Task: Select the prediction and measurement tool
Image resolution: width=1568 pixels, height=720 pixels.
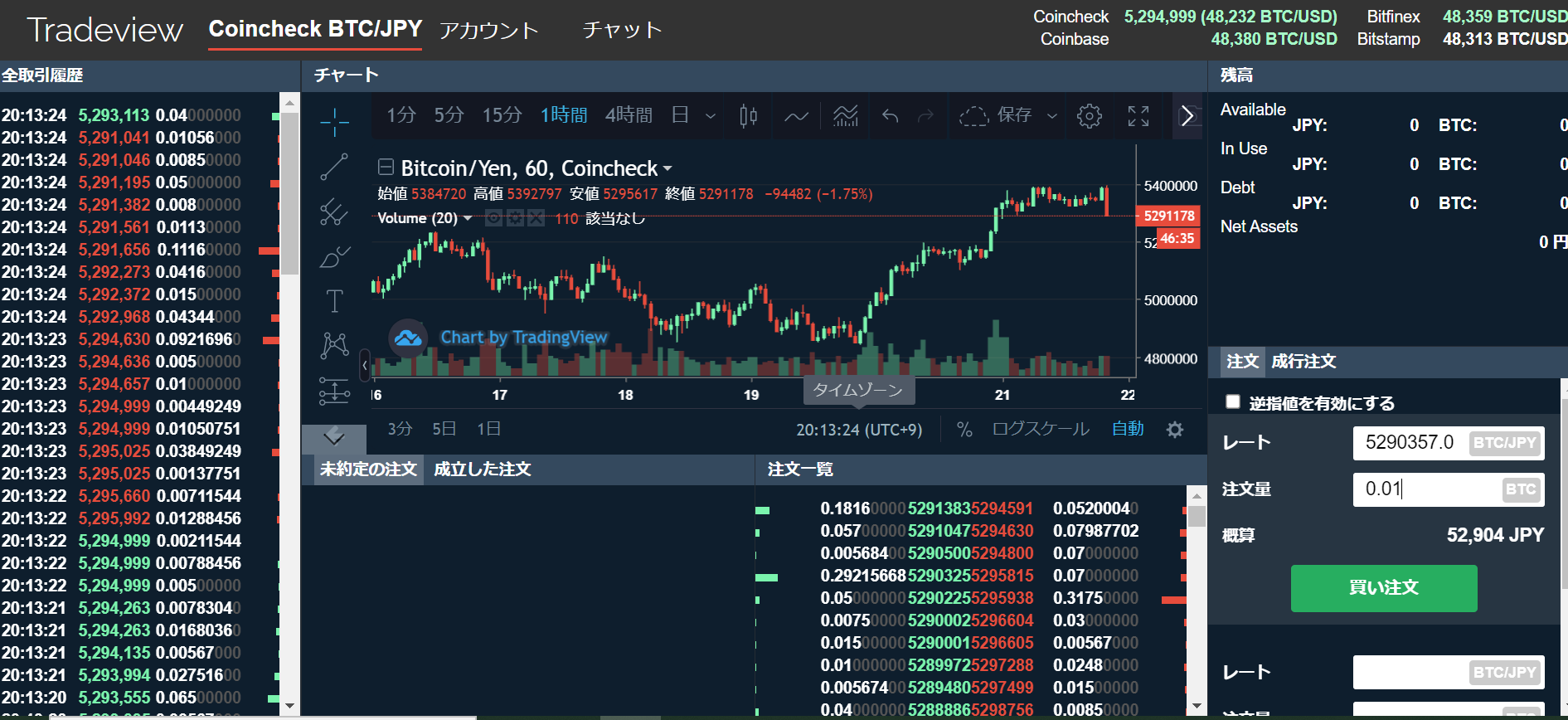Action: click(x=334, y=390)
